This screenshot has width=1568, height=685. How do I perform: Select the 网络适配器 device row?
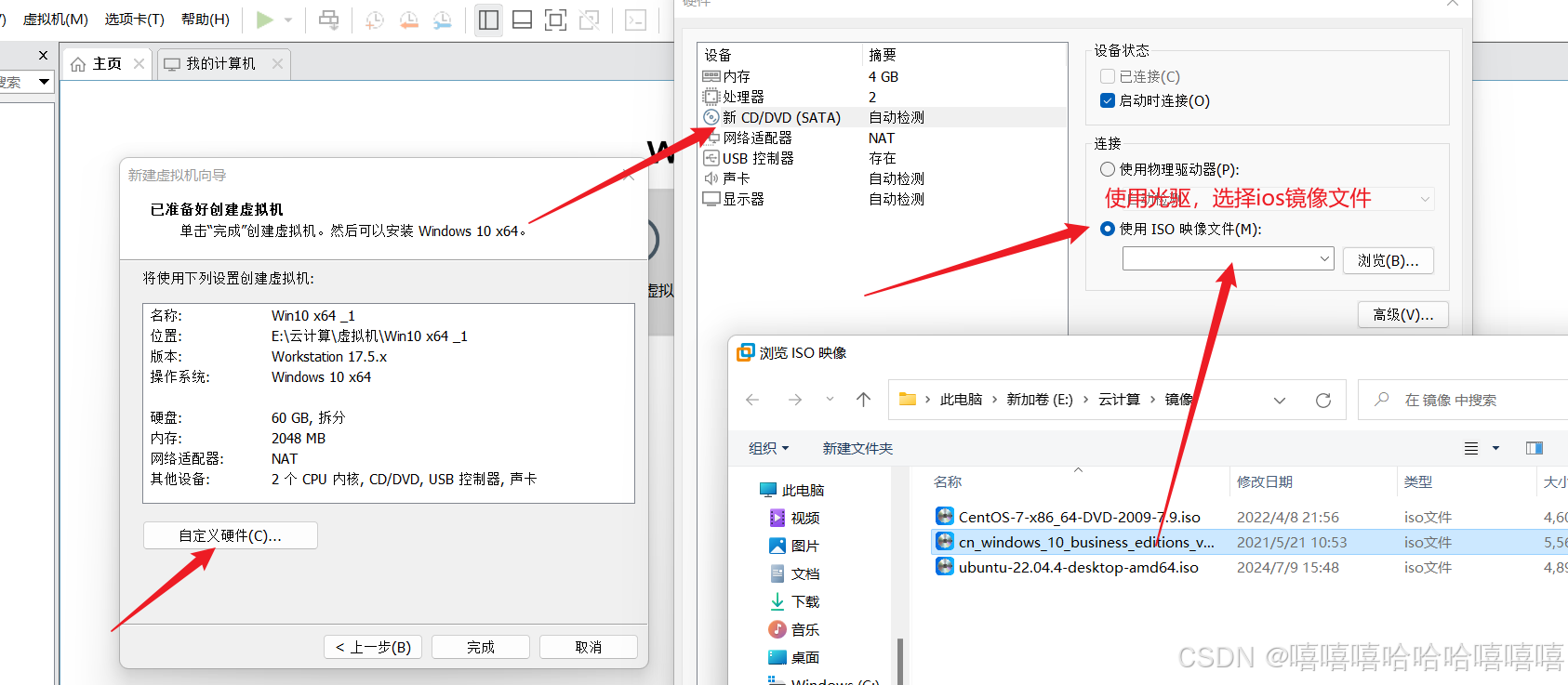[884, 138]
